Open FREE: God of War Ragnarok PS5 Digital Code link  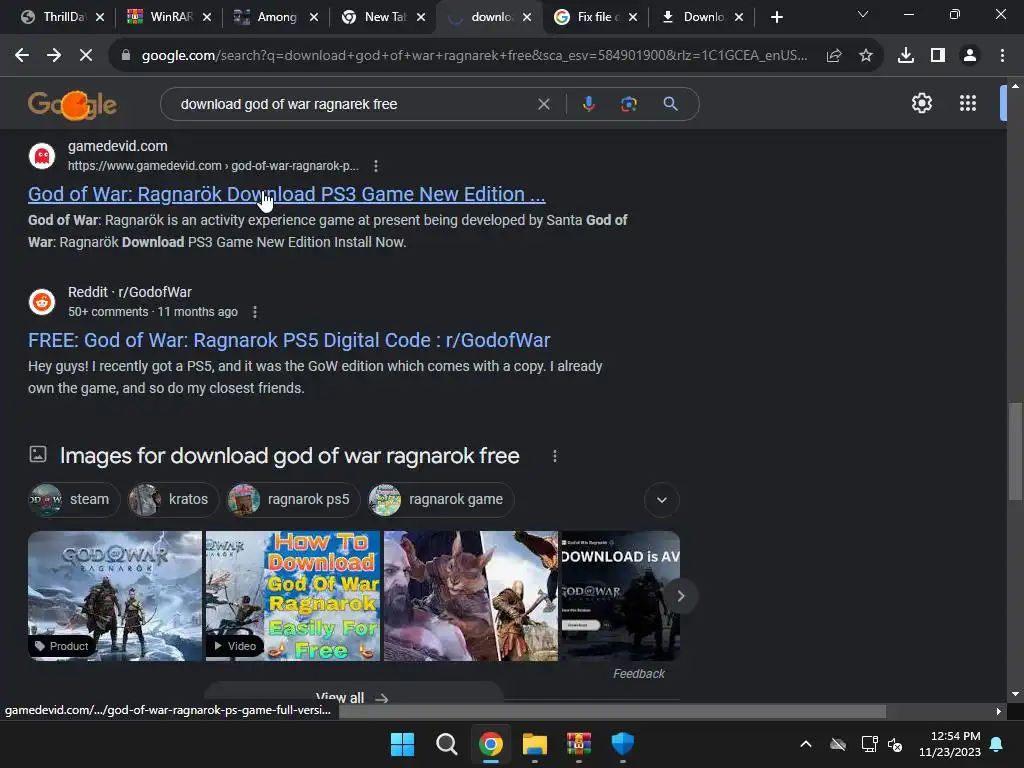289,340
